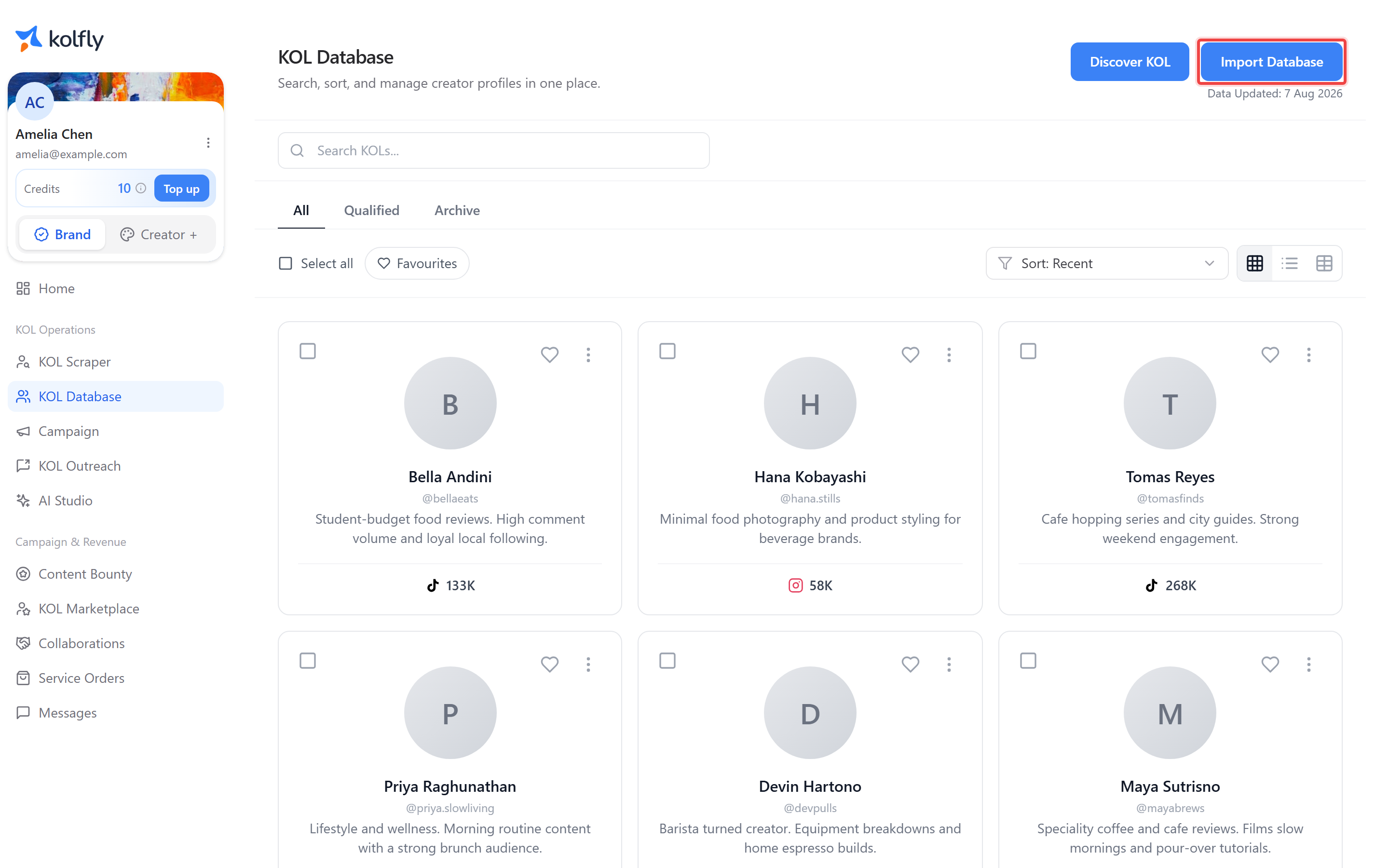This screenshot has height=868, width=1389.
Task: Click the AC avatar badge
Action: tap(34, 102)
